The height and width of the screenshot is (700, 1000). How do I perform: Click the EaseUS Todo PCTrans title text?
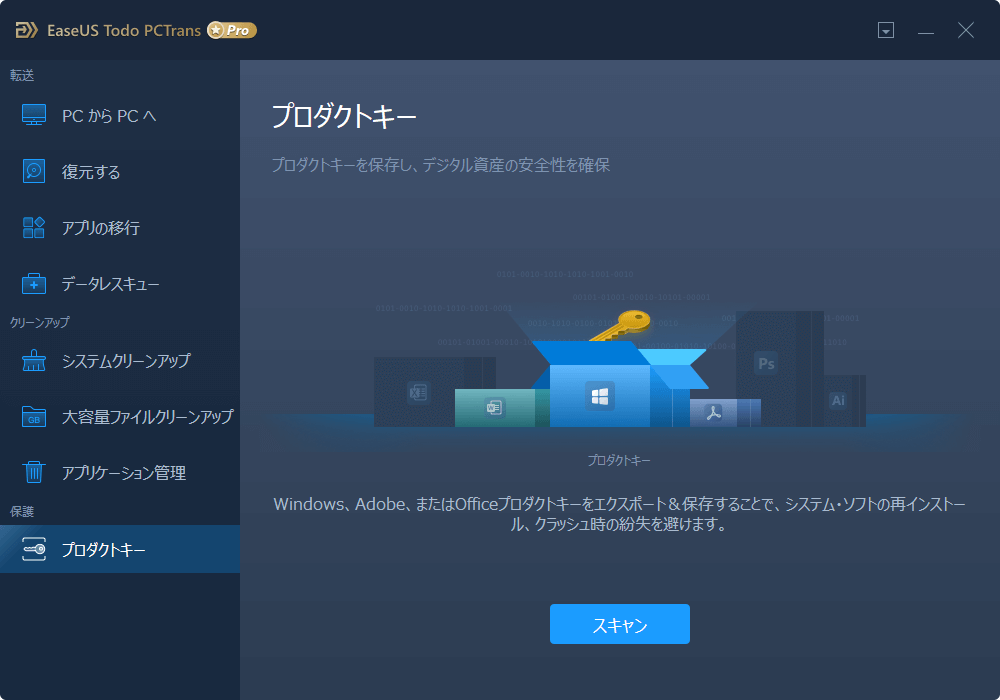tap(124, 30)
